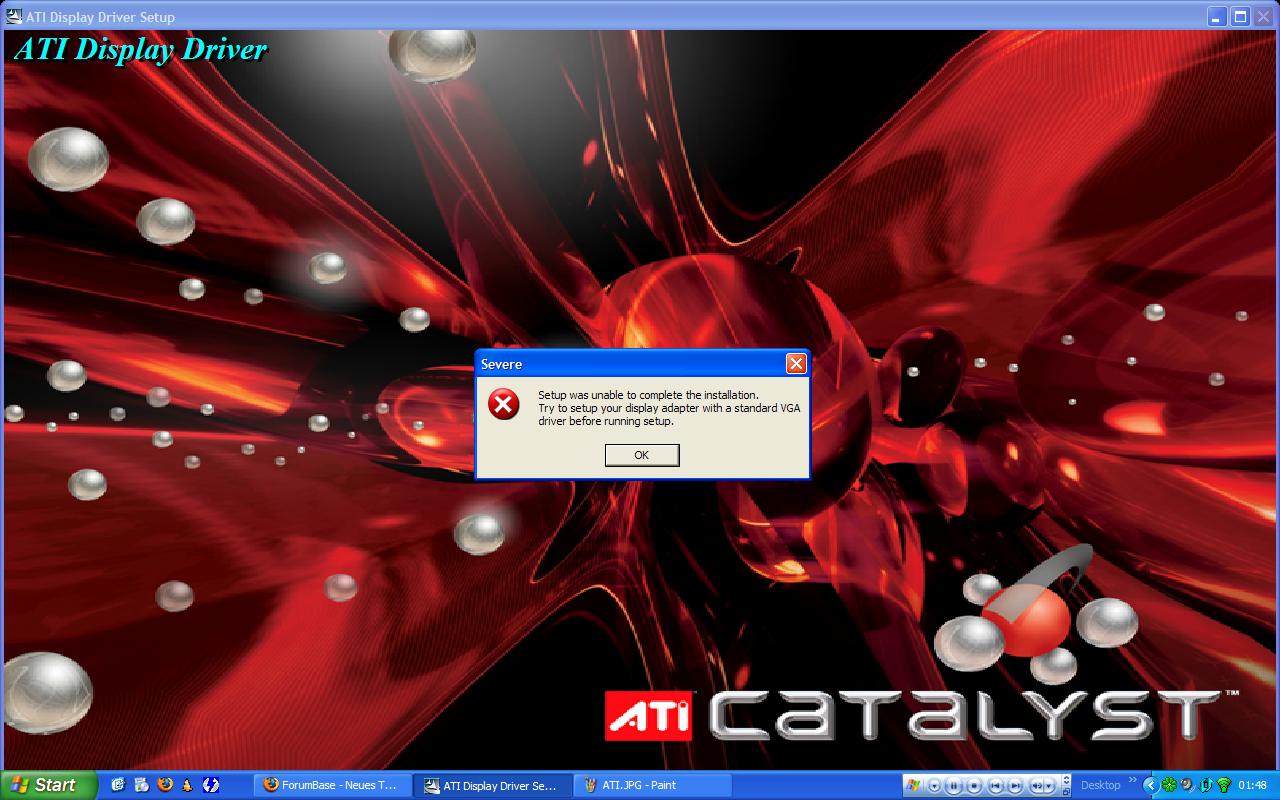
Task: Click OK in the Severe error dialog
Action: 642,455
